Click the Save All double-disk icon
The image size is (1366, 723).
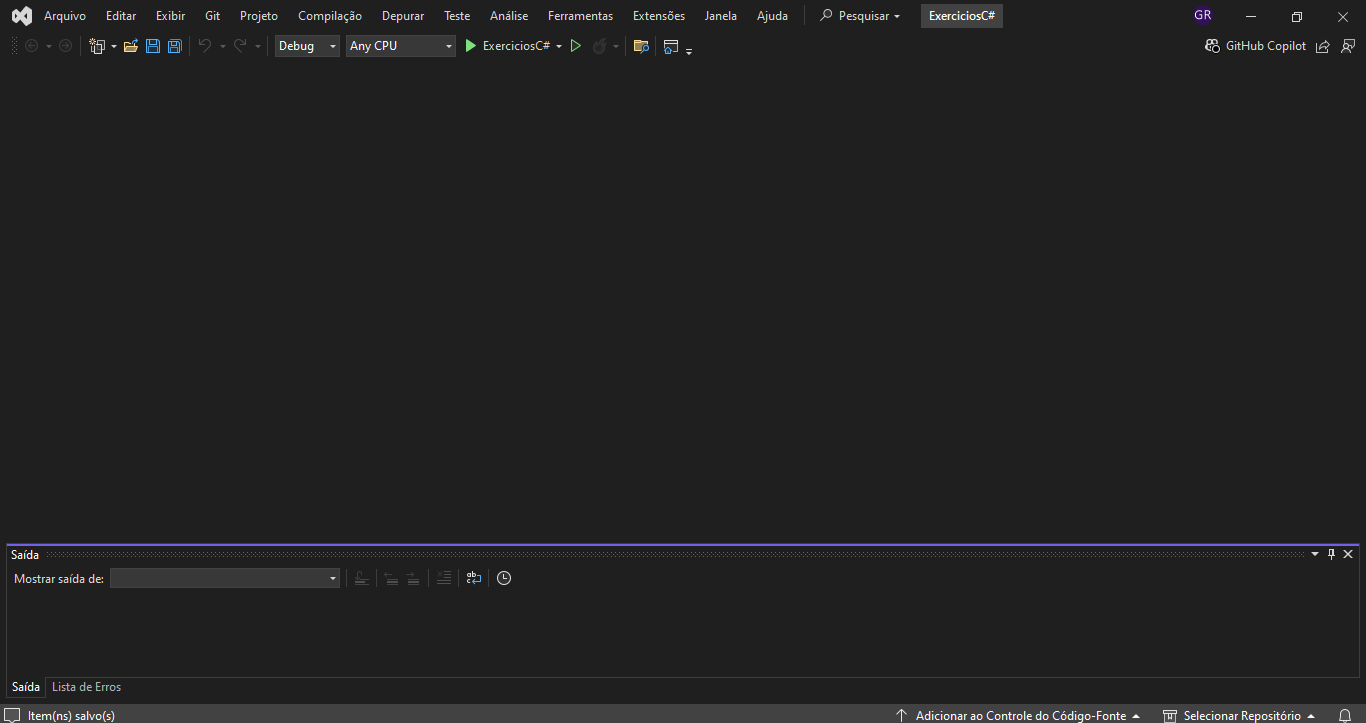(174, 46)
